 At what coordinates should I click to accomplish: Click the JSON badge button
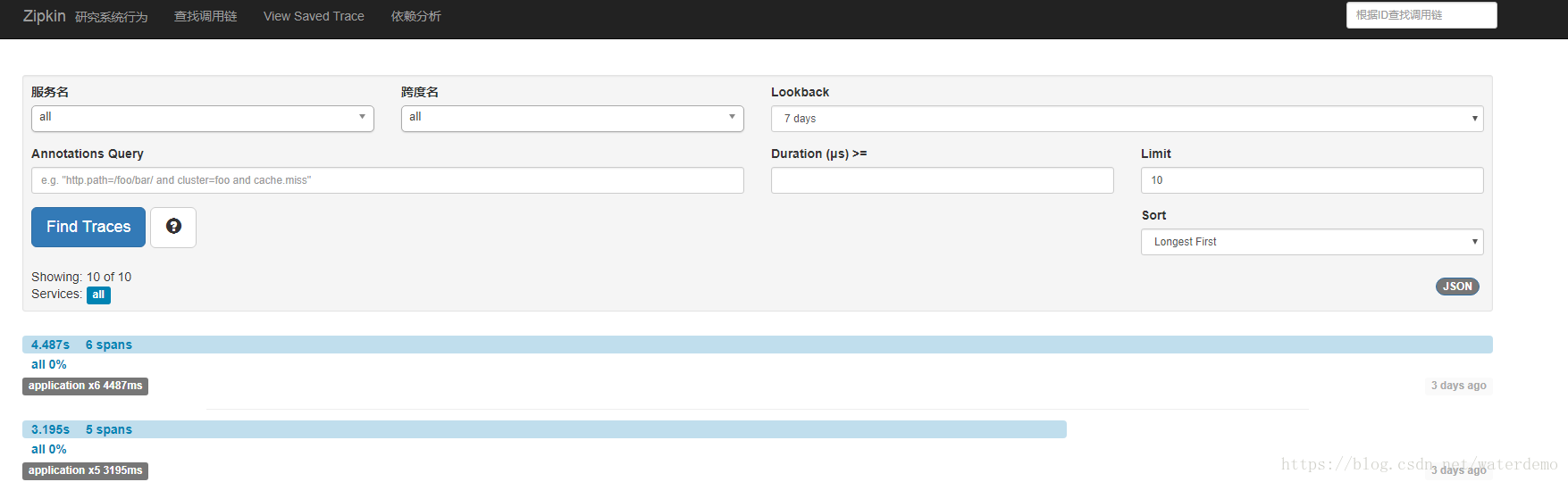tap(1457, 287)
